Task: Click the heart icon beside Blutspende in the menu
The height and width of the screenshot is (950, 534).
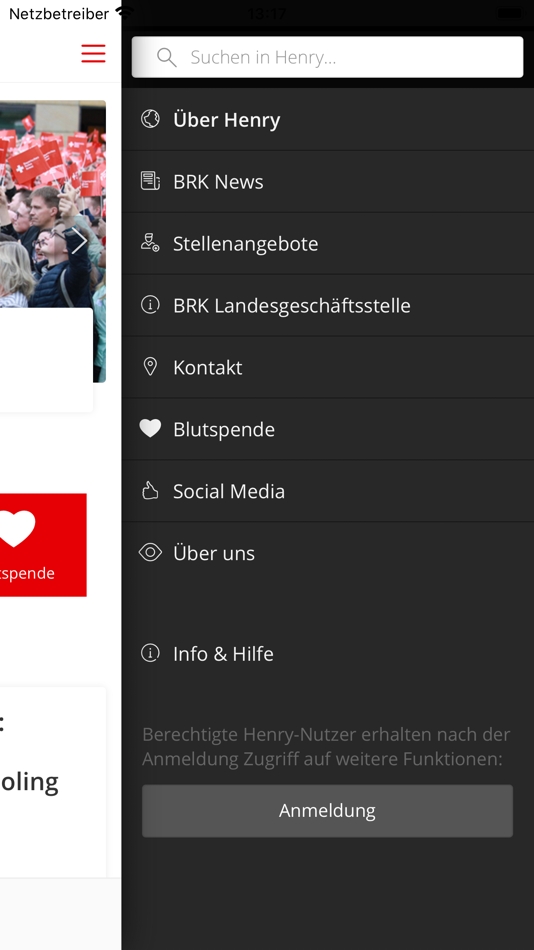Action: pos(150,428)
